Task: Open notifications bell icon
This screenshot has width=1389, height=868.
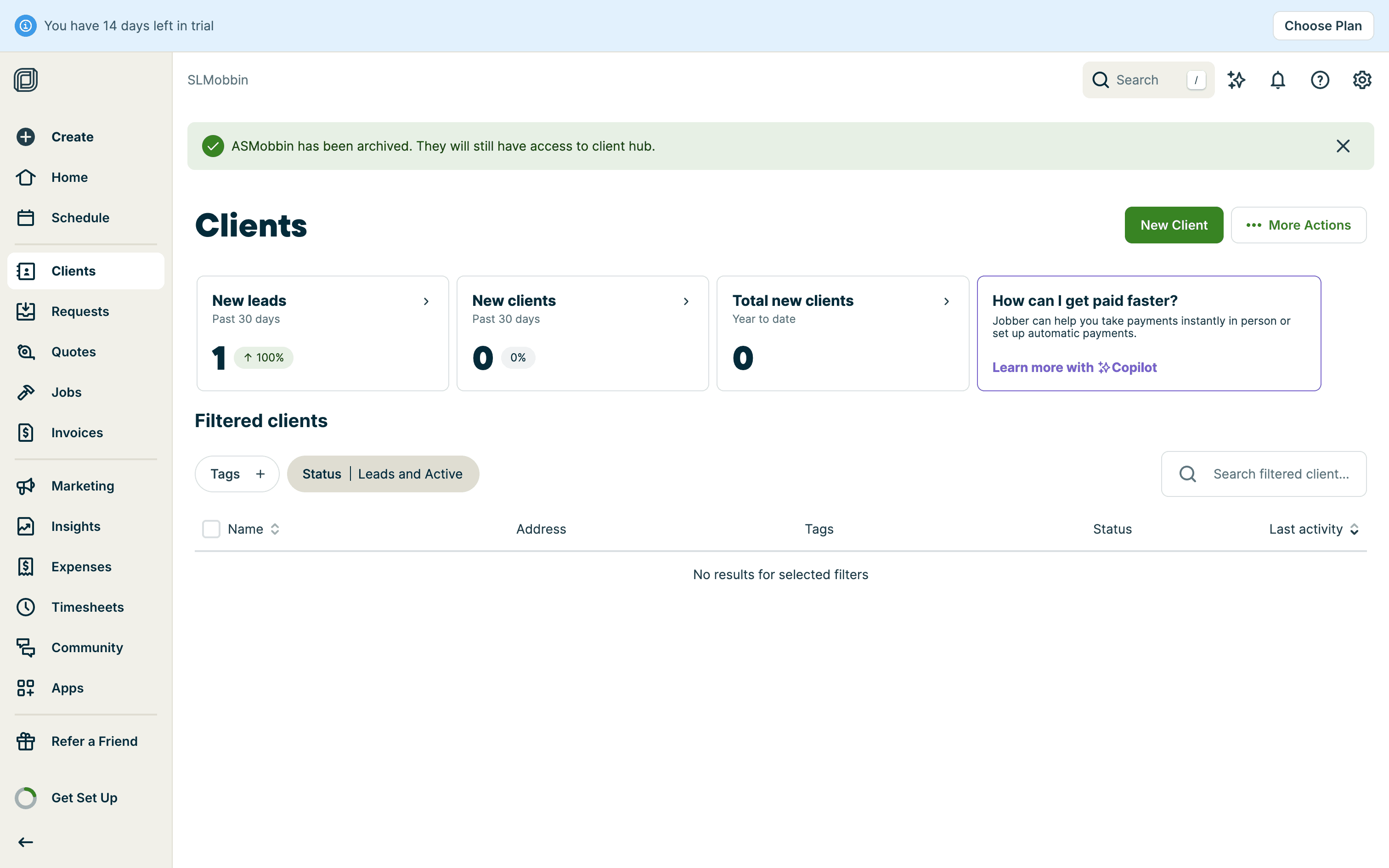Action: tap(1278, 80)
